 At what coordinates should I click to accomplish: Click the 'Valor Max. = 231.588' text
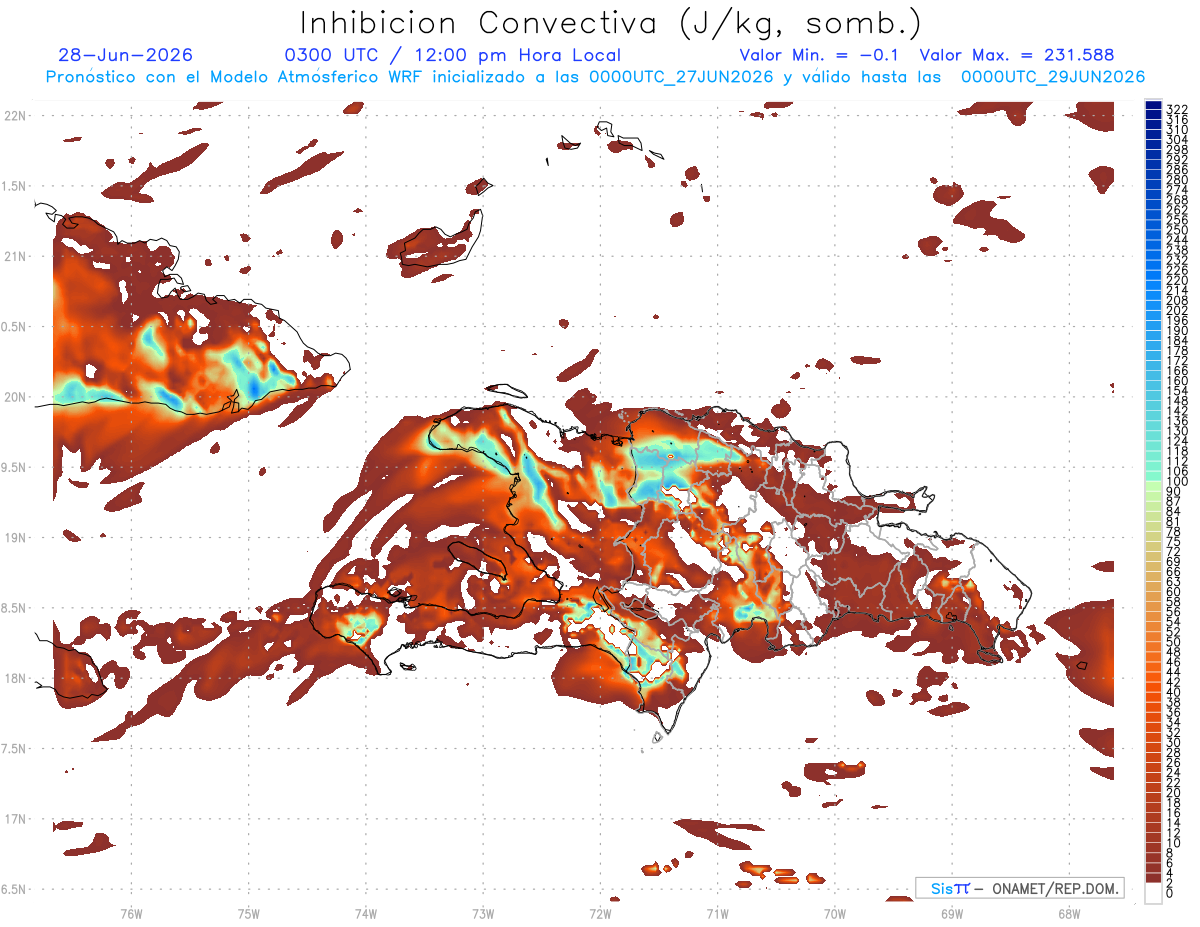click(1016, 55)
